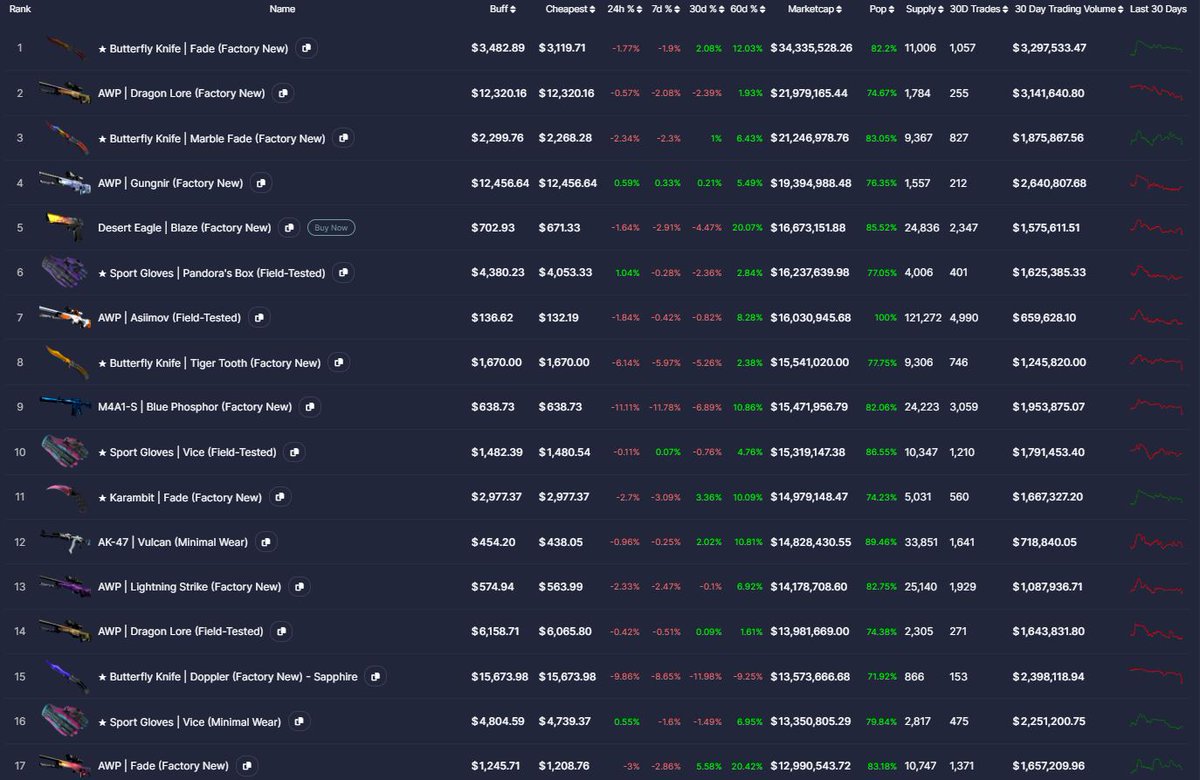Image resolution: width=1200 pixels, height=780 pixels.
Task: Copy the Butterfly Knife Tiger Tooth name
Action: 339,362
